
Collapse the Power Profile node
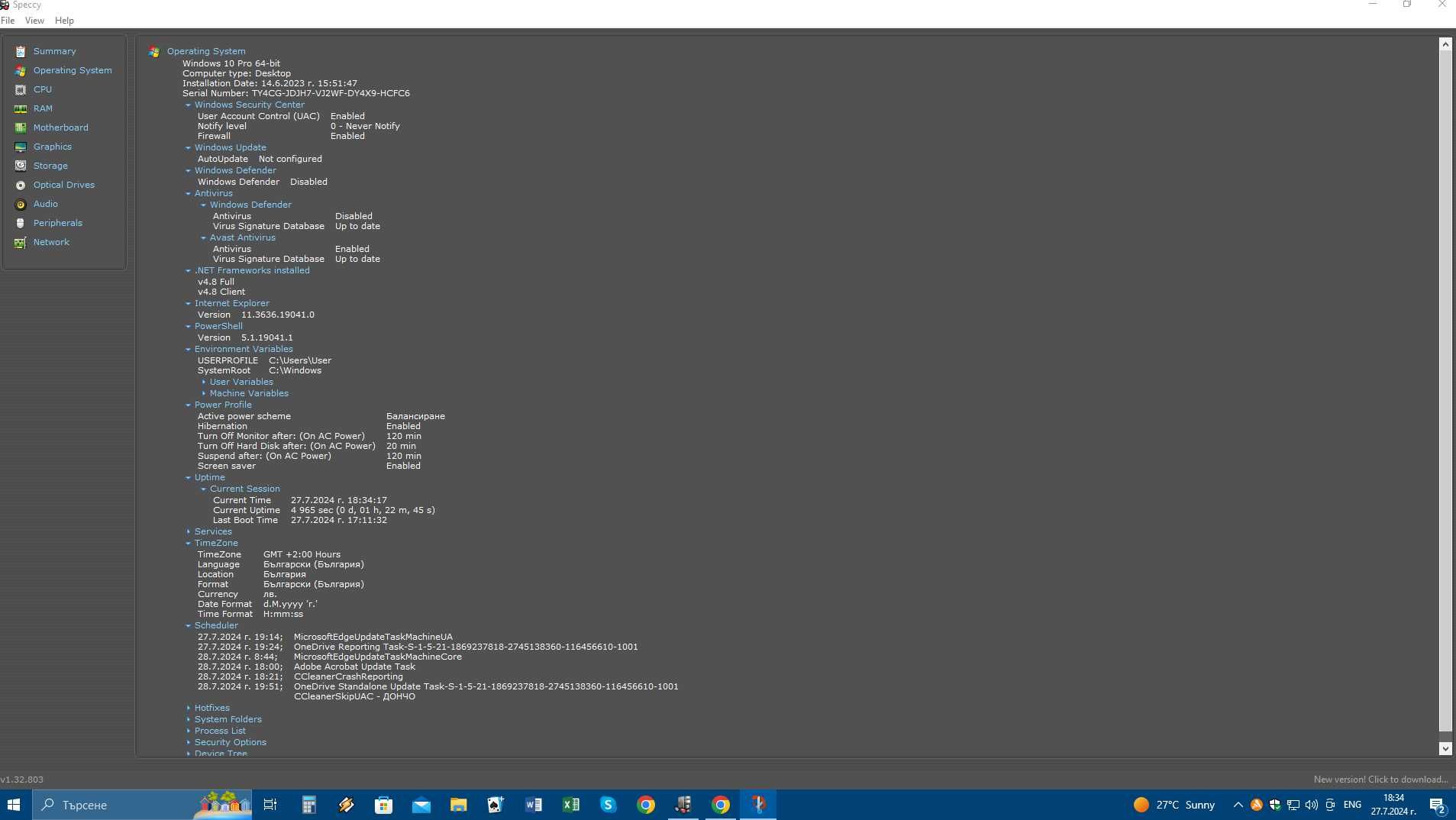click(x=188, y=405)
